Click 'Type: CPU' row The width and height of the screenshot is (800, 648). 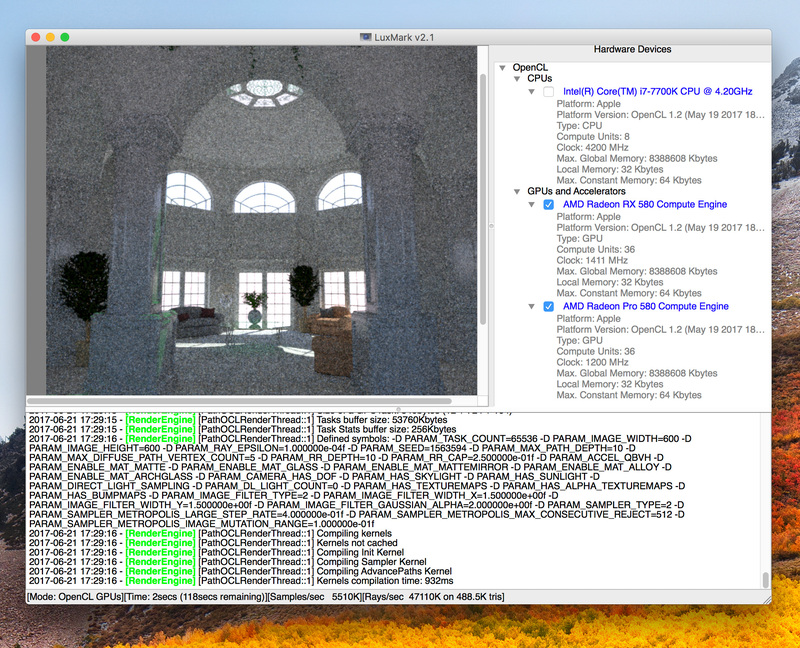[579, 126]
